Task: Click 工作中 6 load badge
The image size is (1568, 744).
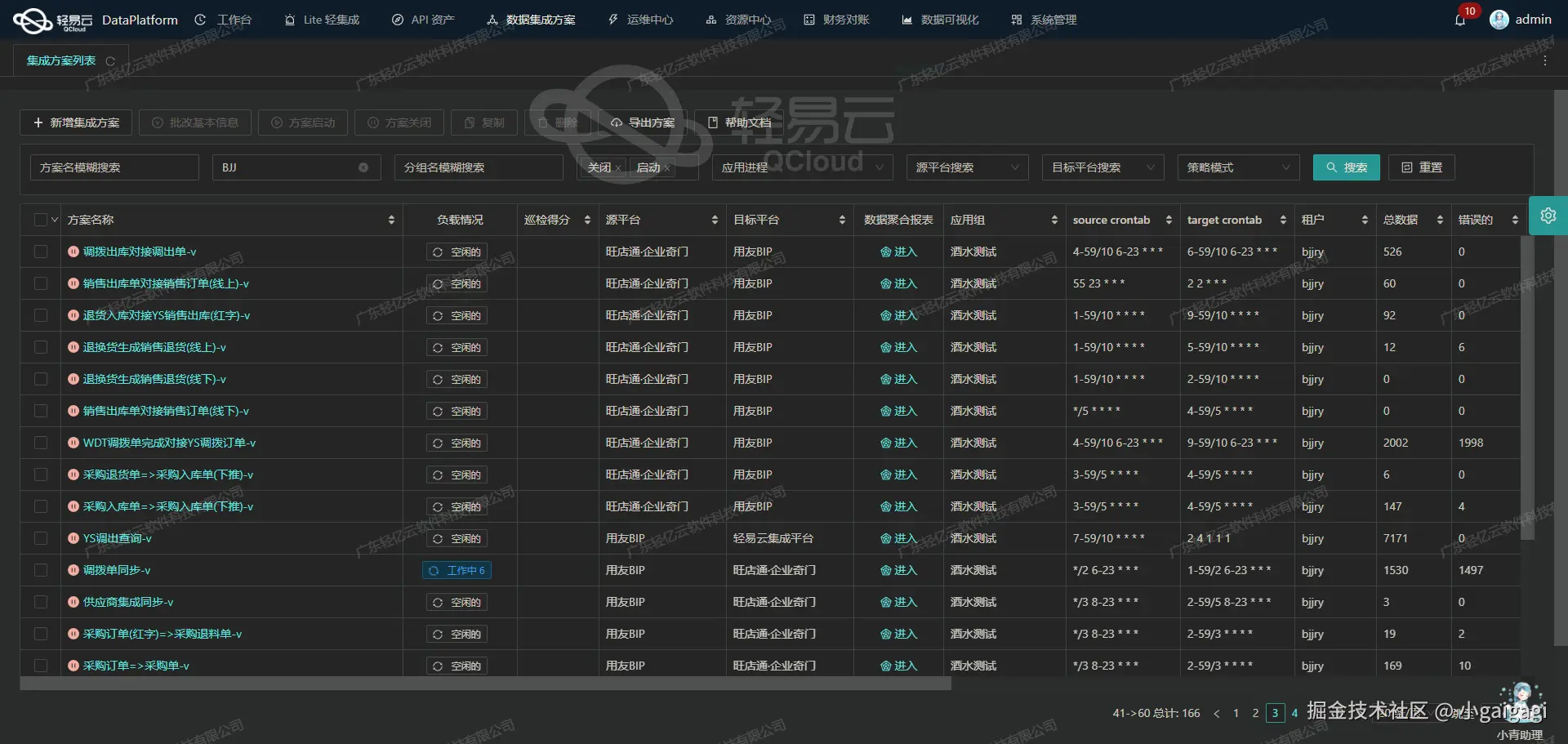Action: (x=457, y=570)
